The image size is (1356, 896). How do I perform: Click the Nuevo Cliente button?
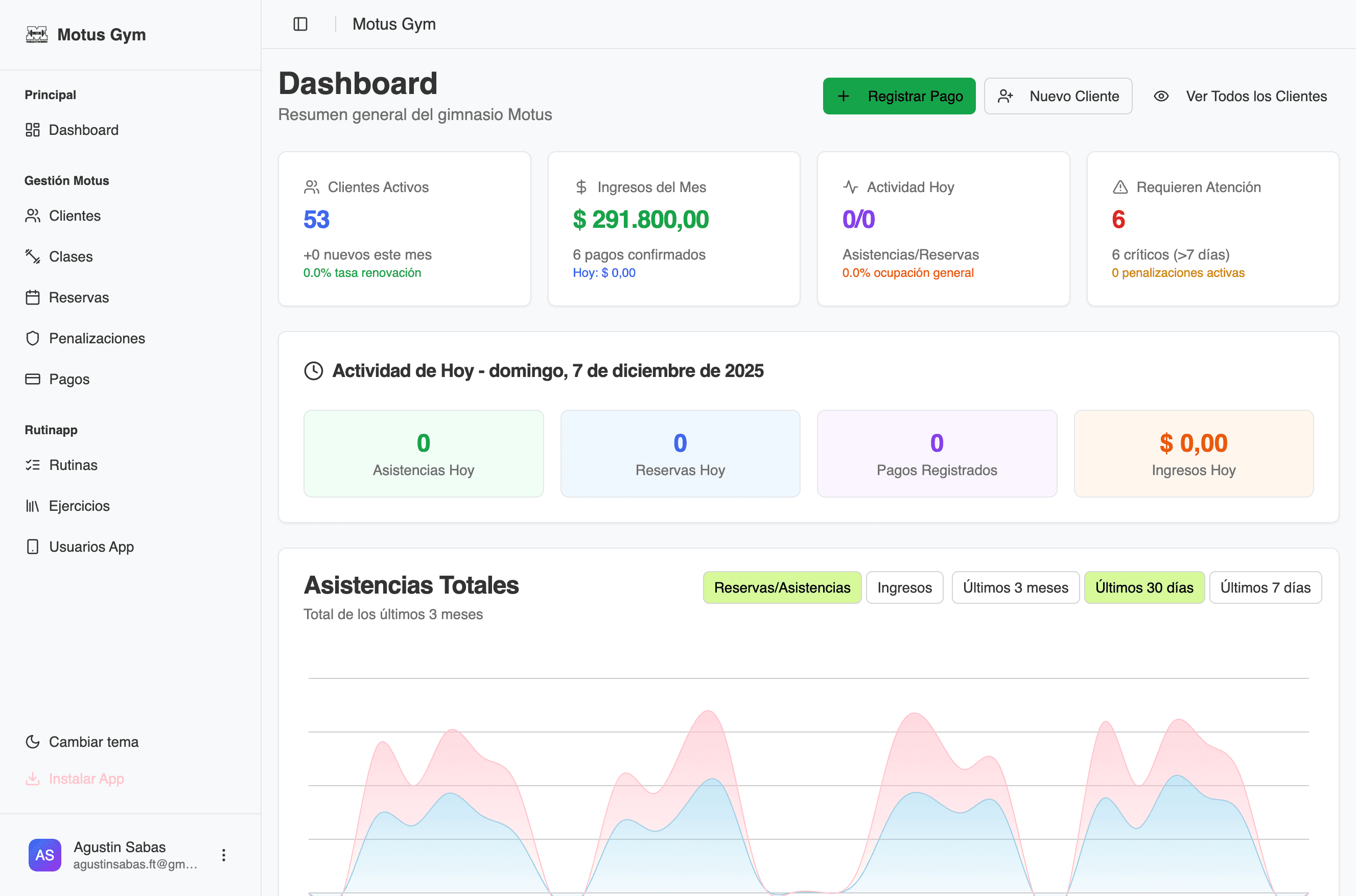pos(1058,96)
